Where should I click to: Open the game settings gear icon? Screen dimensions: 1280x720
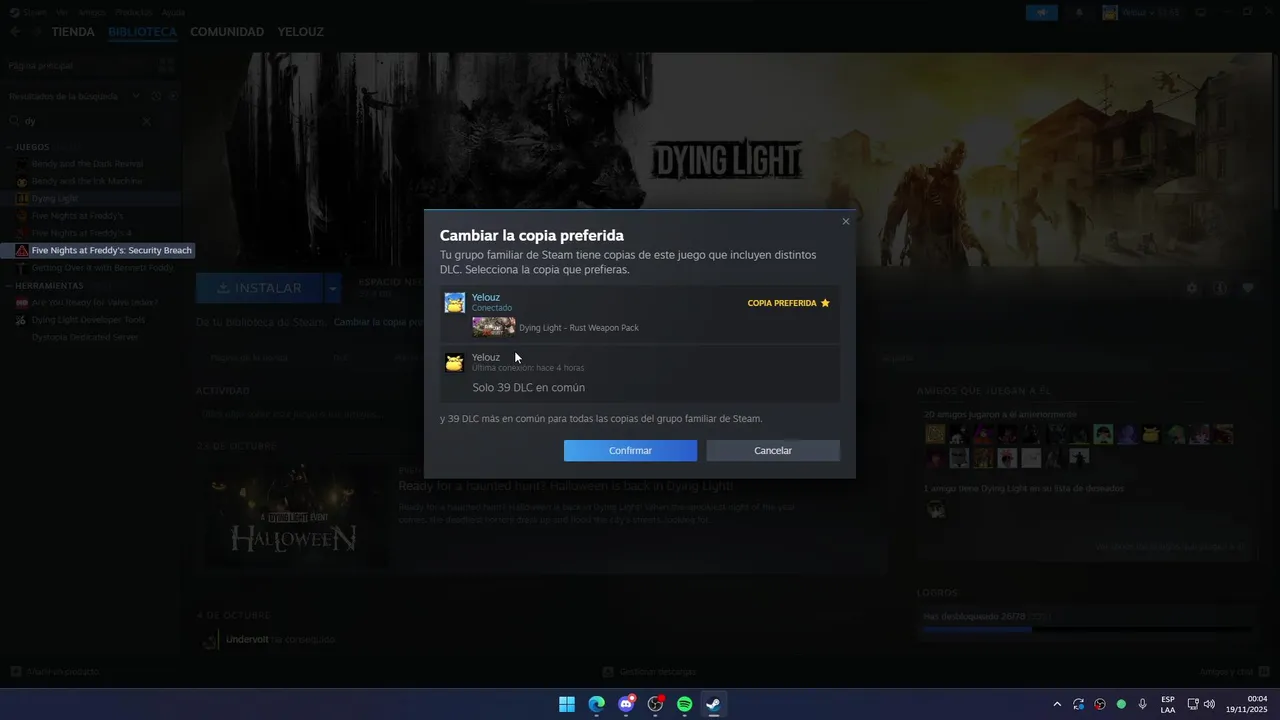tap(1191, 288)
